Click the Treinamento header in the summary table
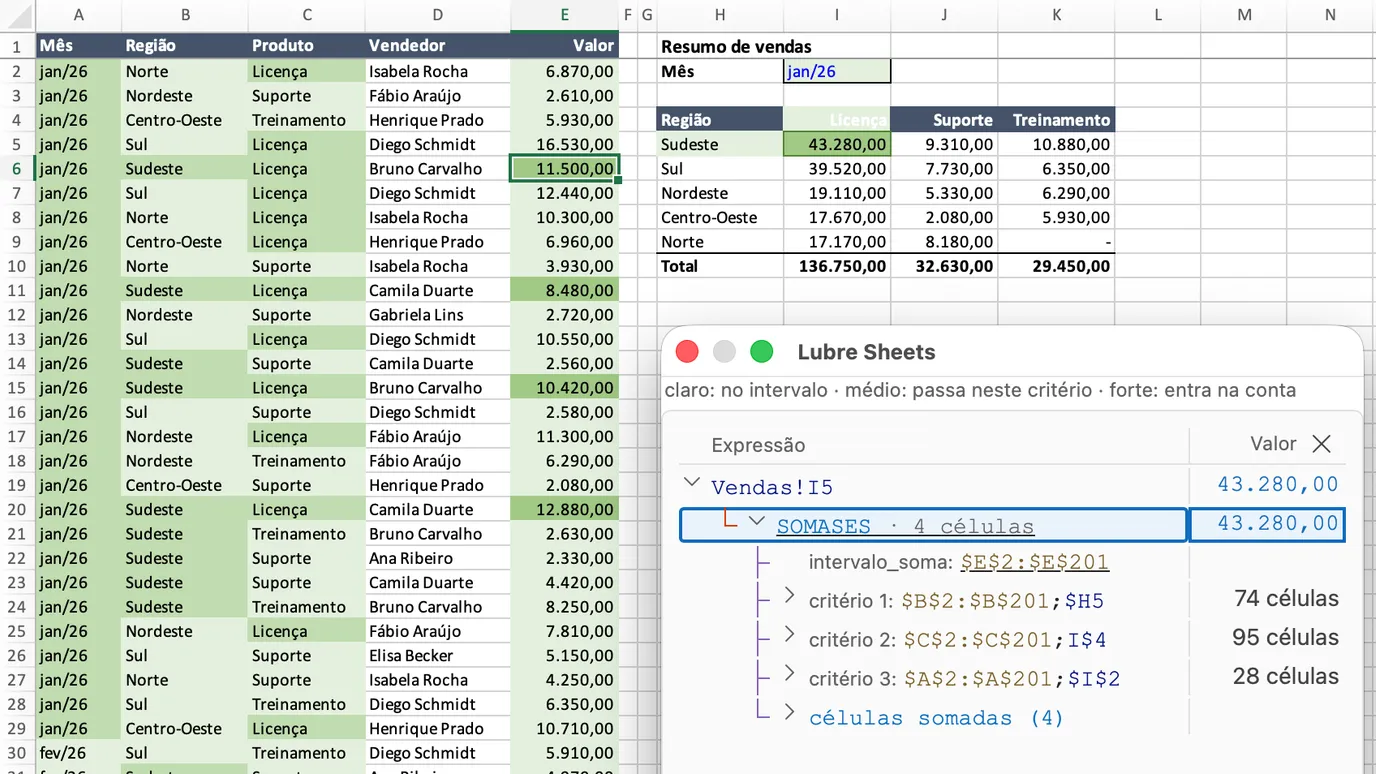Screen dimensions: 1376x774 [x=1056, y=120]
